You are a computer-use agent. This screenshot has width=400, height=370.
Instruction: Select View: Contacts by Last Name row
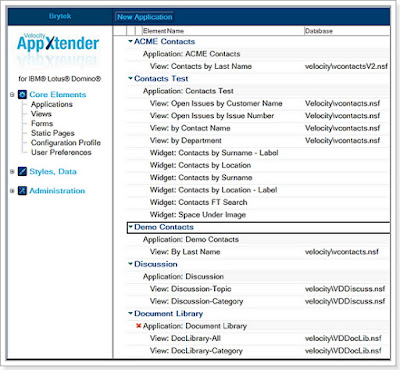click(258, 66)
